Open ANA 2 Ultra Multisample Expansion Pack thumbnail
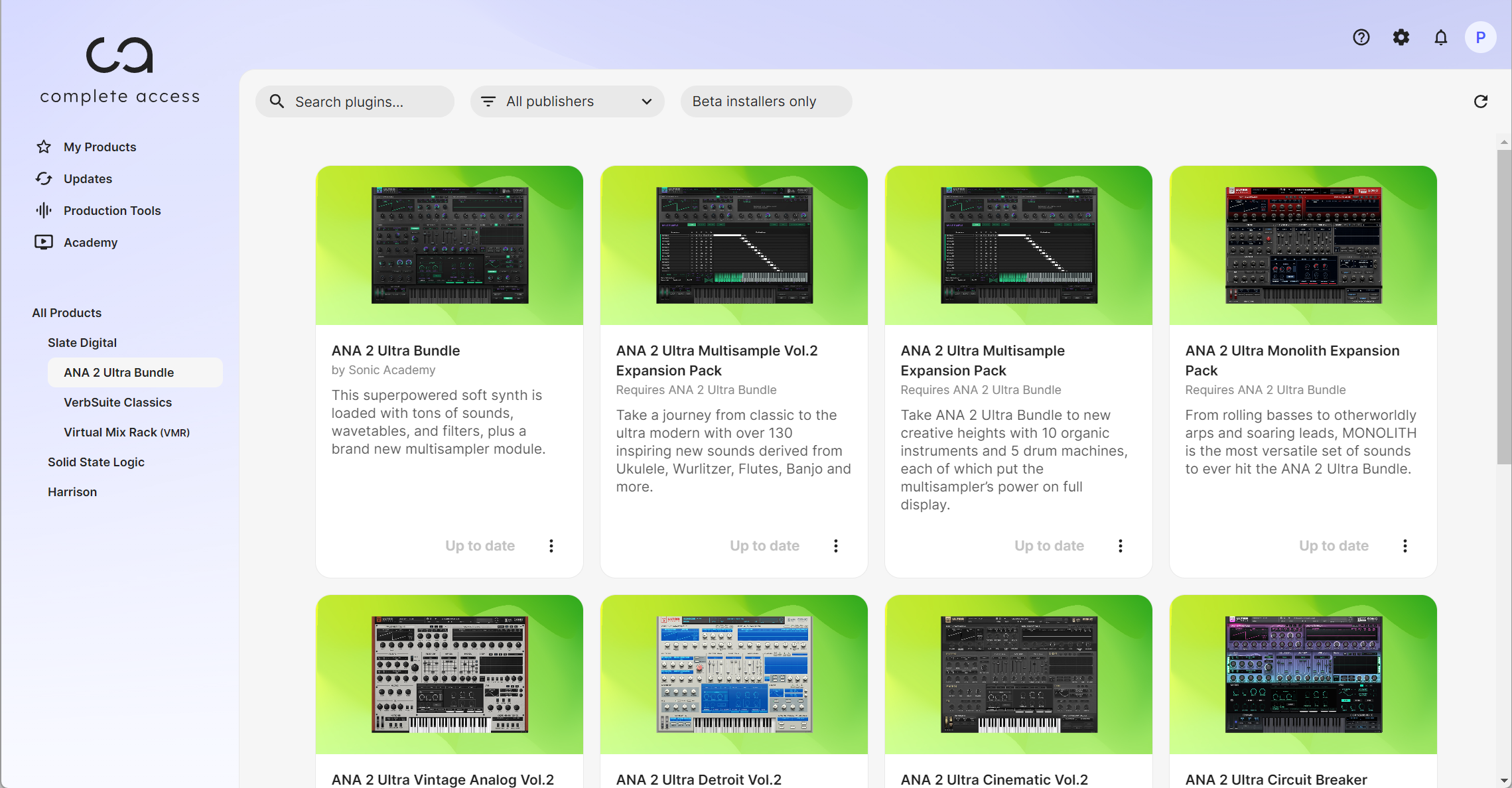This screenshot has height=788, width=1512. point(1018,245)
